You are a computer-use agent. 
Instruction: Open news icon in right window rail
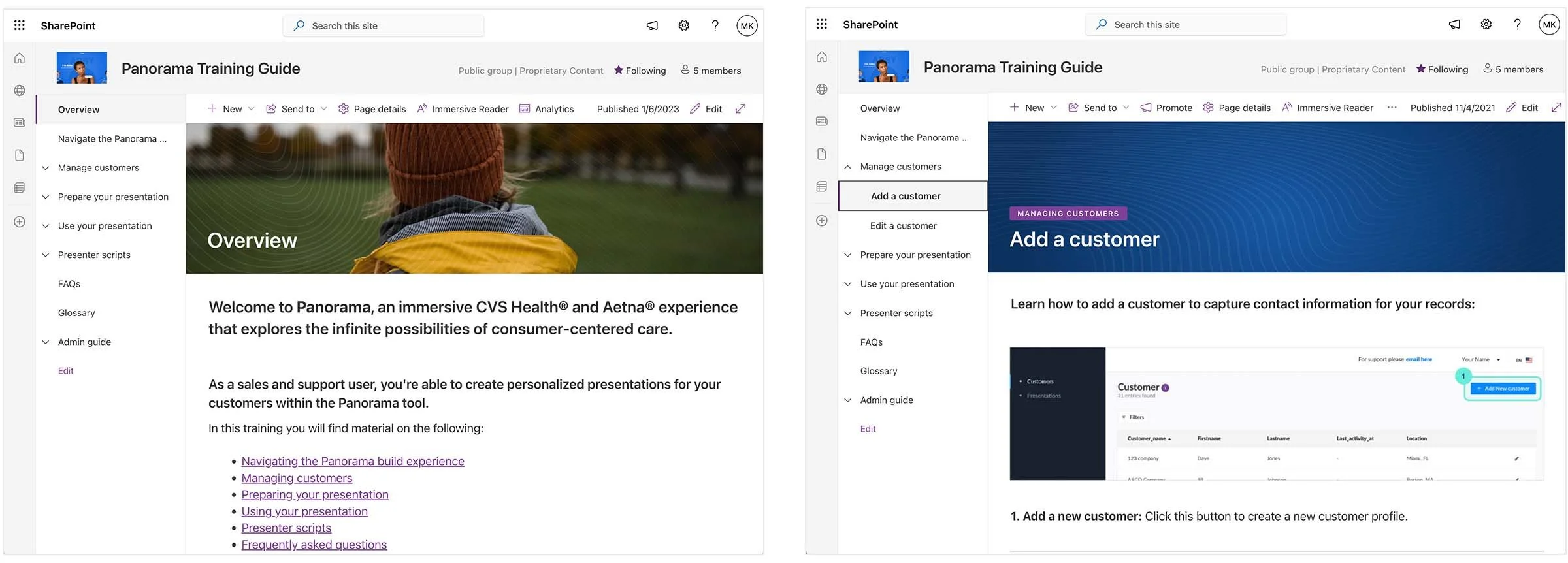pyautogui.click(x=822, y=121)
